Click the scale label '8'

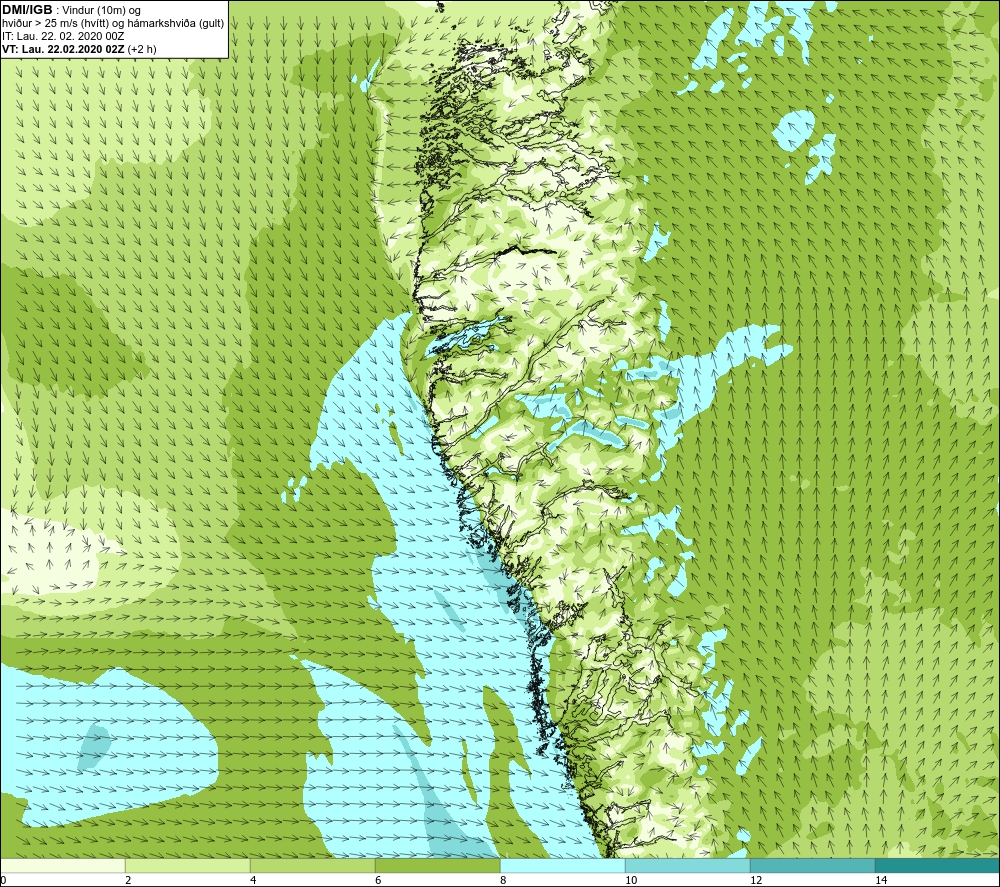503,881
